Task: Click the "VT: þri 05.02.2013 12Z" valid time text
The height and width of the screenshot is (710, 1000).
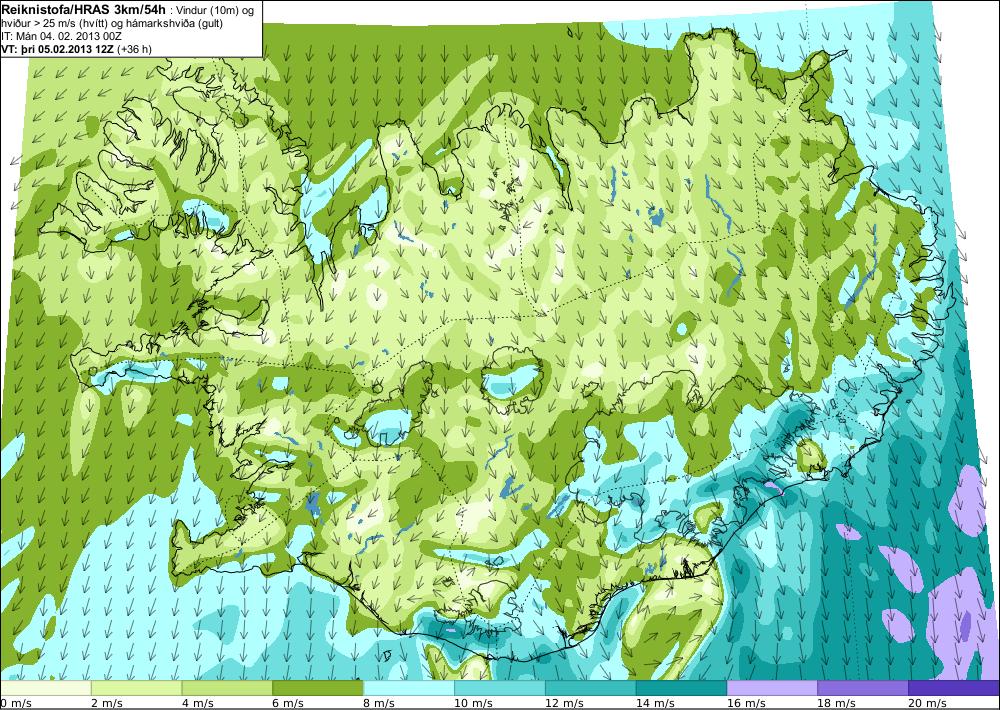Action: pyautogui.click(x=55, y=49)
